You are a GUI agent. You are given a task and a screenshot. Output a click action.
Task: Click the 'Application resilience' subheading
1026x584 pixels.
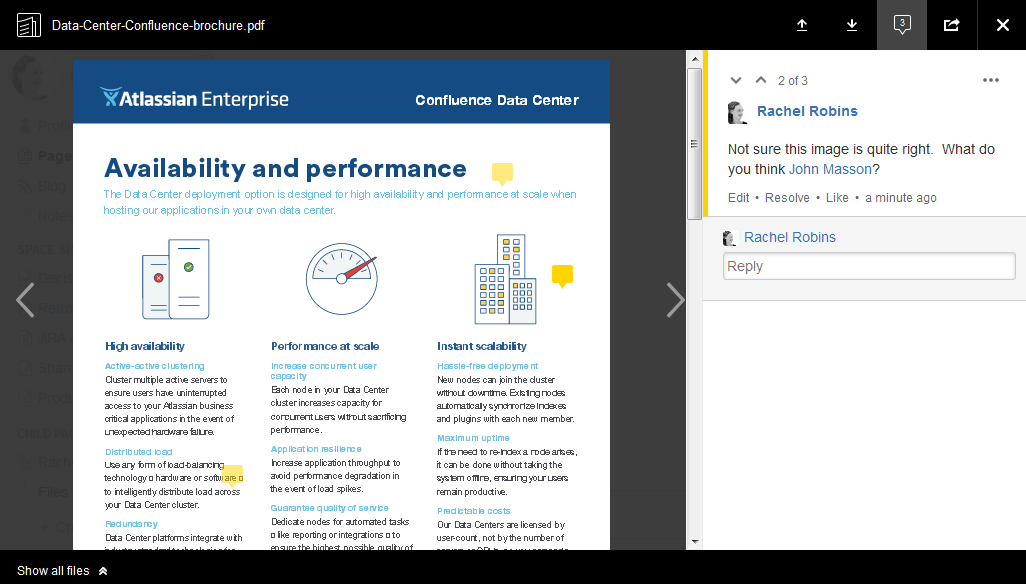coord(316,449)
